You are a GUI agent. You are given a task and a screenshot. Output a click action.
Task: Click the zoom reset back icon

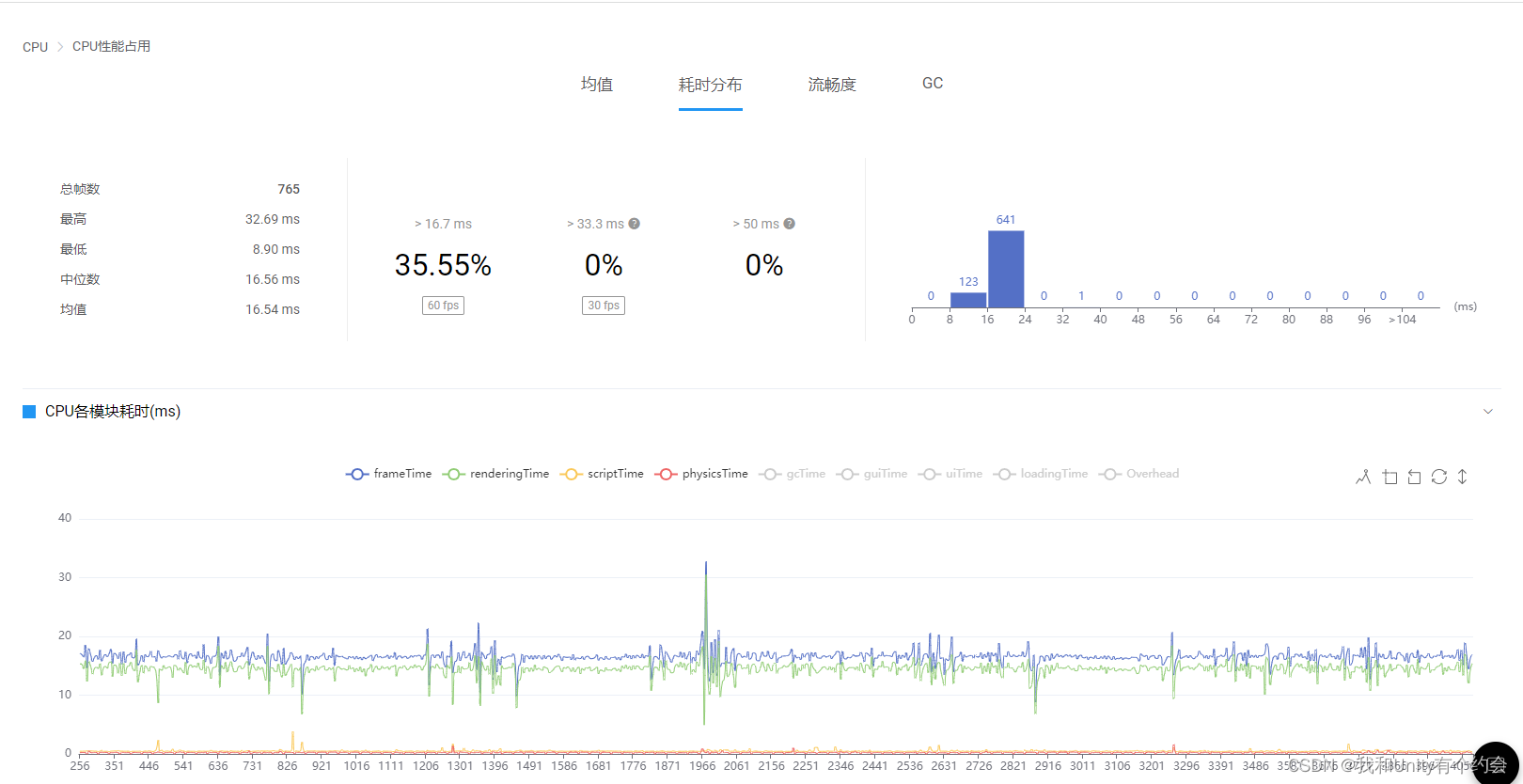1414,478
